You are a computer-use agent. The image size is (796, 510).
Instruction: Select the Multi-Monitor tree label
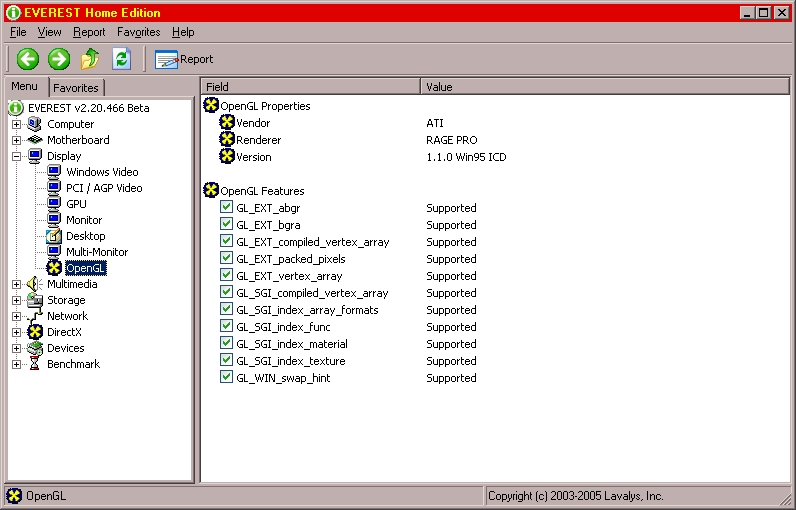coord(97,252)
